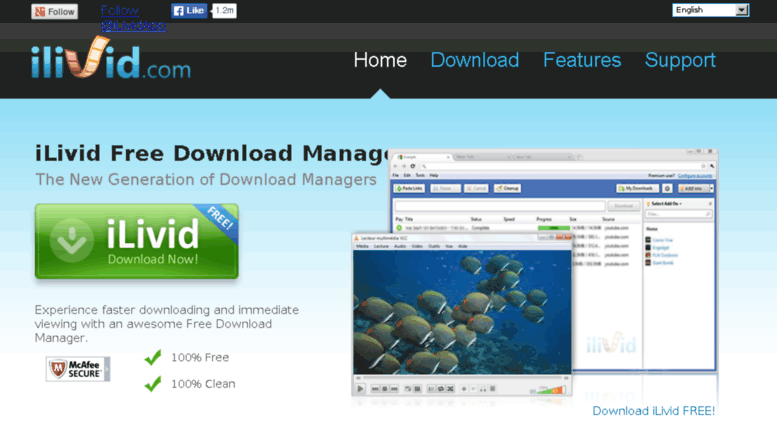777x423 pixels.
Task: Click the VLC next track button
Action: [x=394, y=389]
